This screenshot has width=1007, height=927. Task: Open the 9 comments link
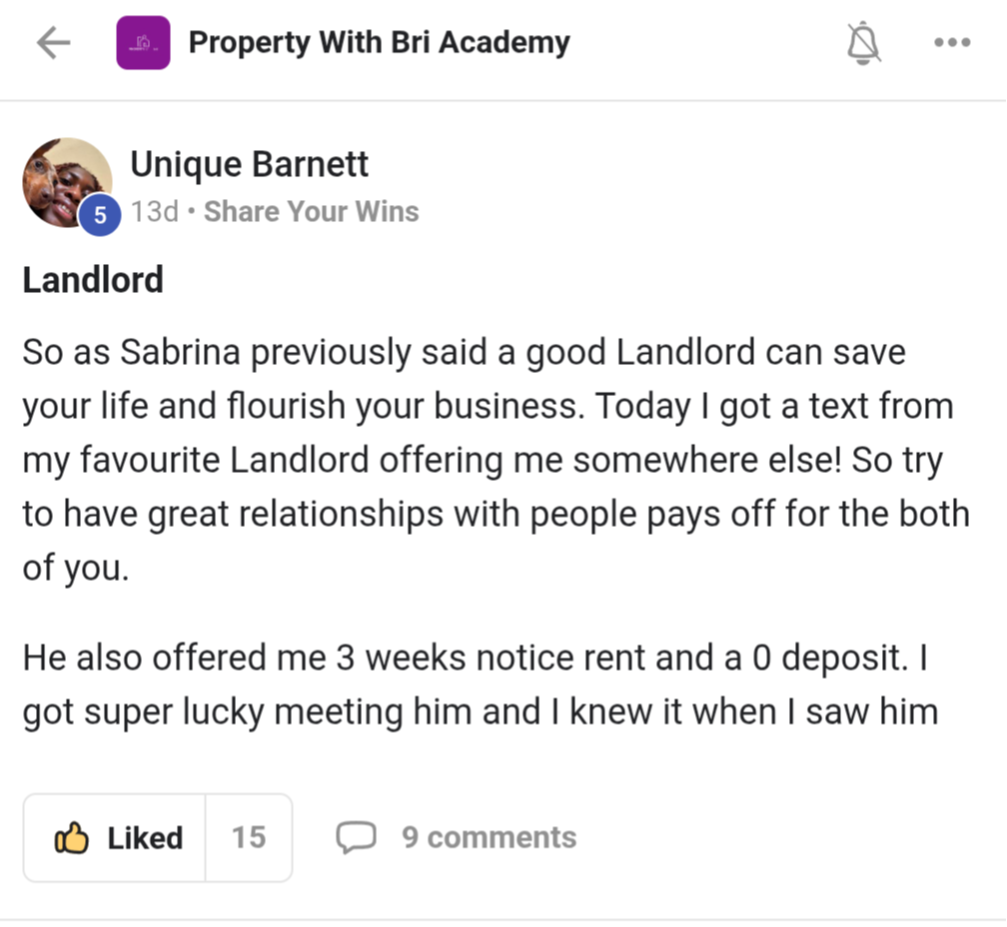(x=489, y=838)
